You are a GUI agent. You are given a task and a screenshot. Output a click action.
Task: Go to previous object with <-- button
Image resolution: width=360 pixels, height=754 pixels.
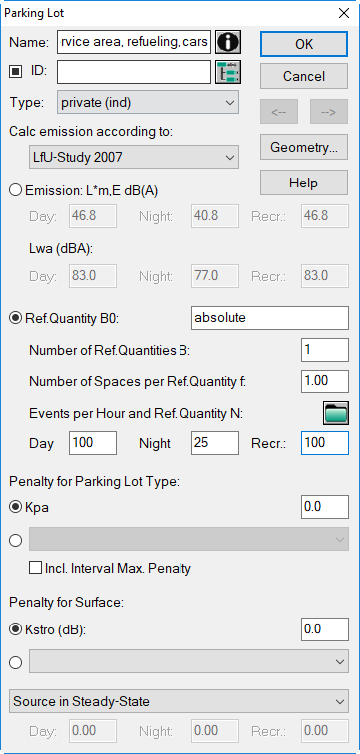coord(279,112)
